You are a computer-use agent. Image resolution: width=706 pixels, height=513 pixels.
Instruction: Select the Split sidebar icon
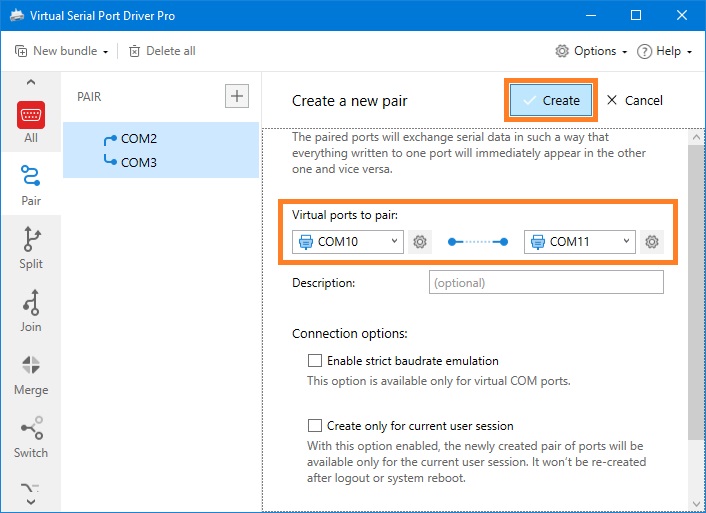click(x=31, y=248)
